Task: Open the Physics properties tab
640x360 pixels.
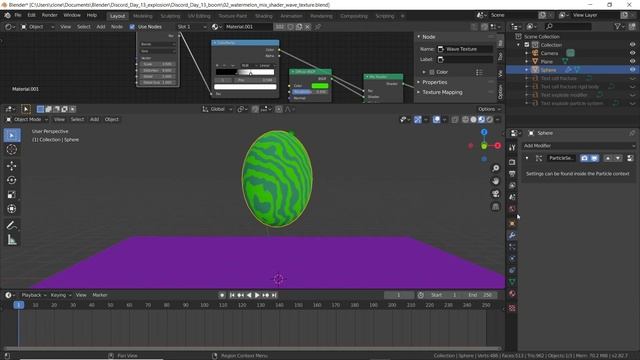Action: [512, 259]
